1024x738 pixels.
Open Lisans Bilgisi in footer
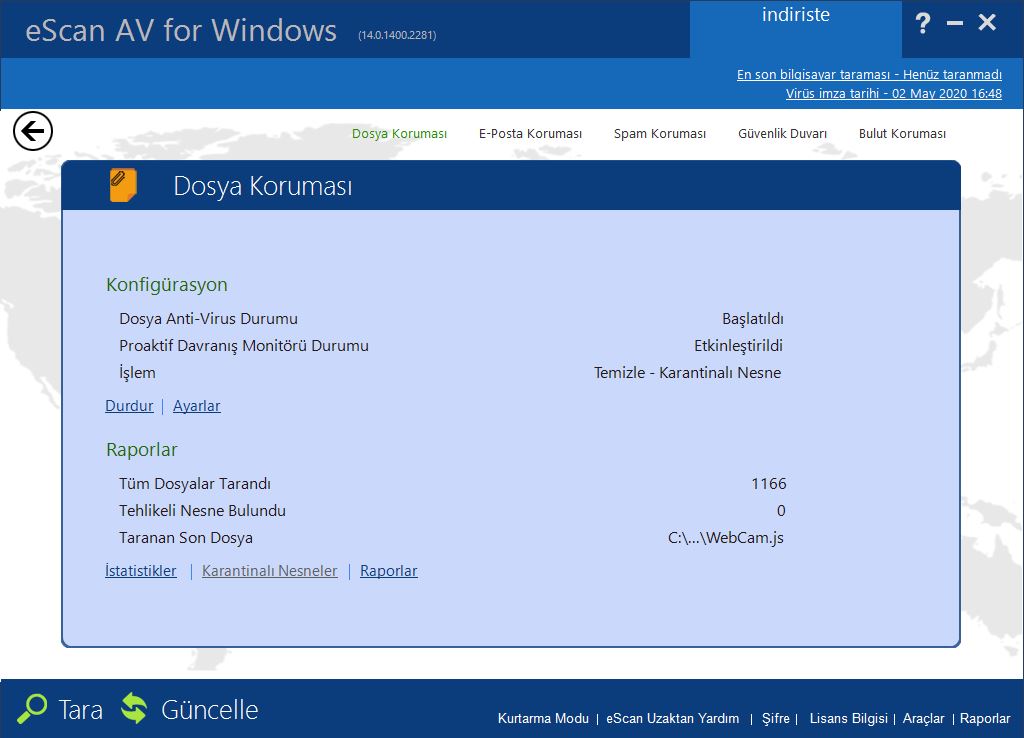[x=848, y=718]
